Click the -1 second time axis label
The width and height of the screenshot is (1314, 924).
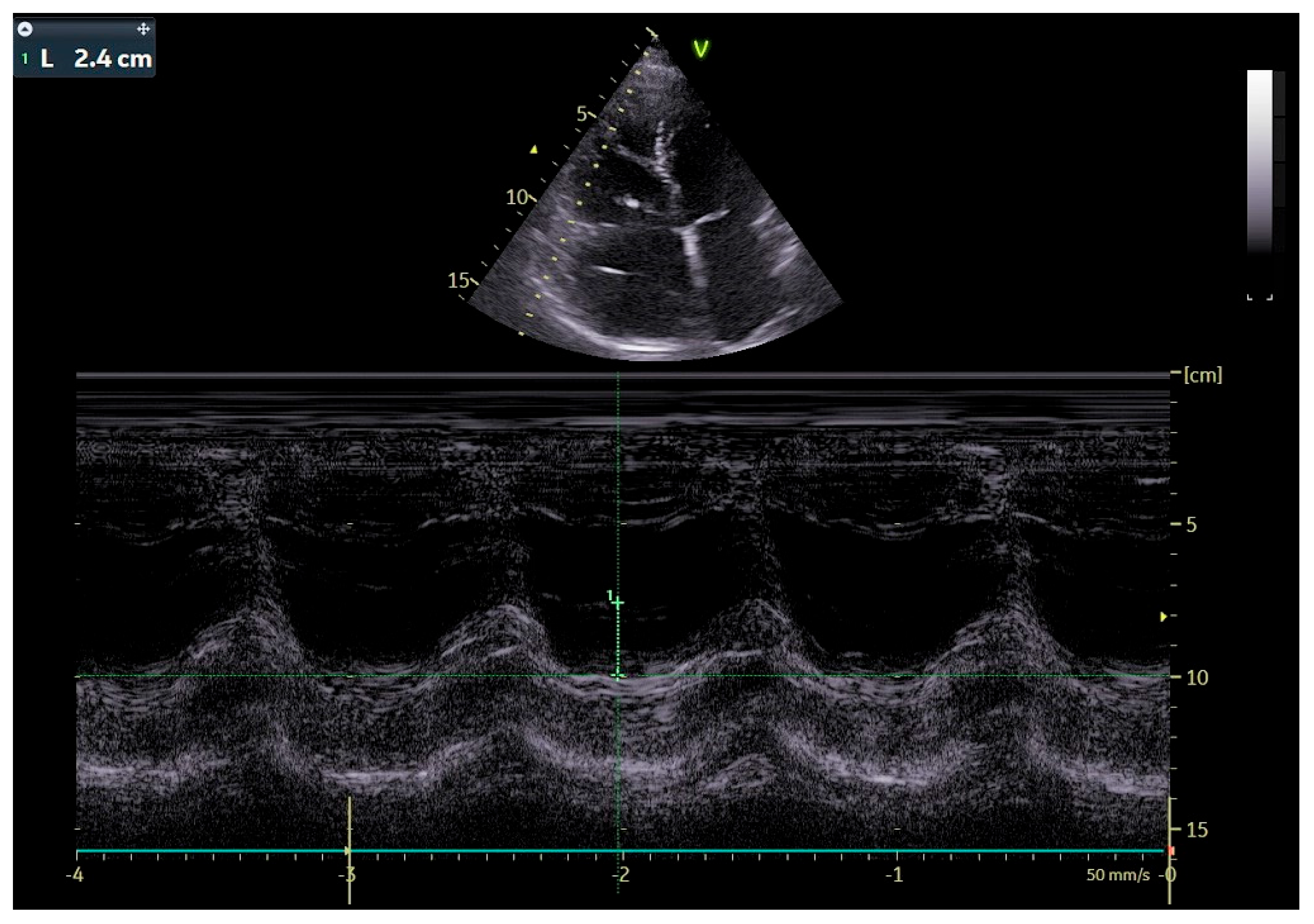(896, 875)
